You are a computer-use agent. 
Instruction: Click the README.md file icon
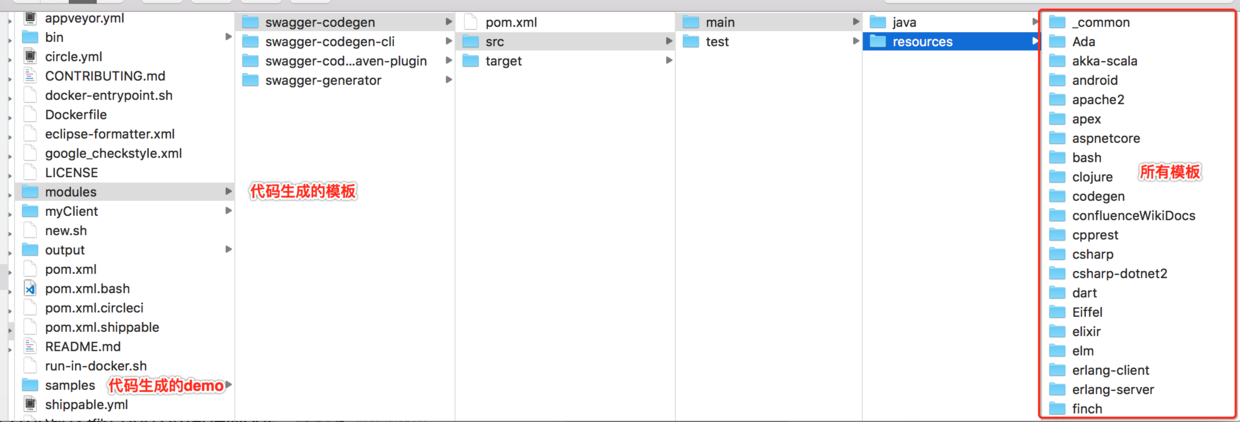30,347
